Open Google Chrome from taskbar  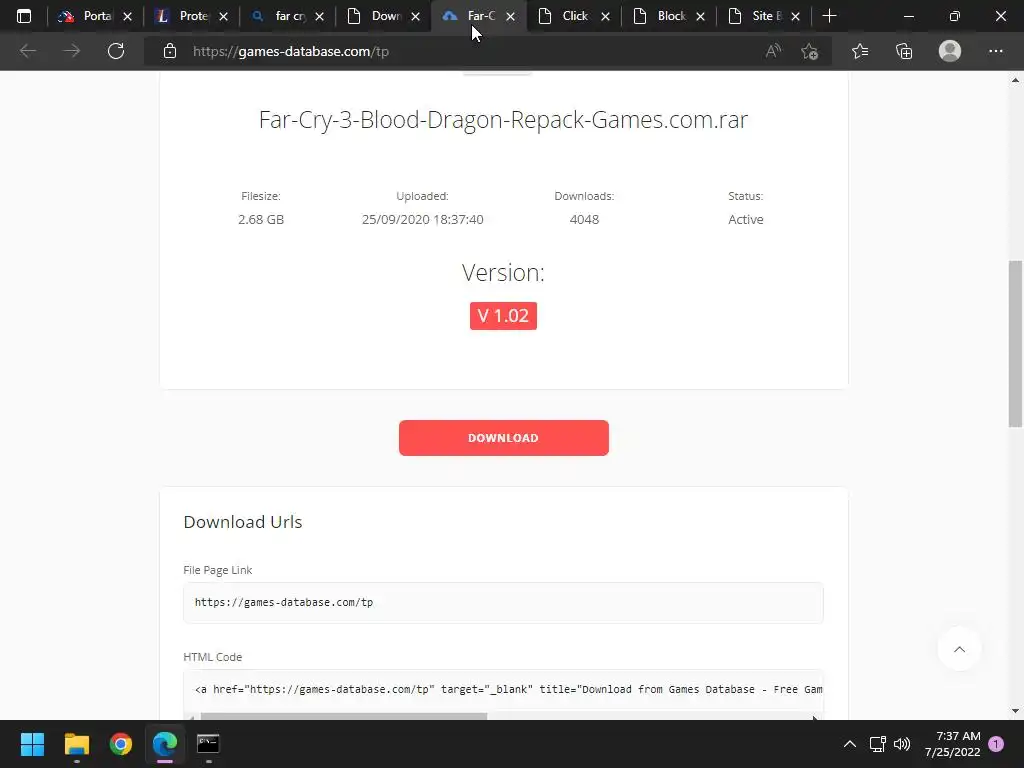120,744
